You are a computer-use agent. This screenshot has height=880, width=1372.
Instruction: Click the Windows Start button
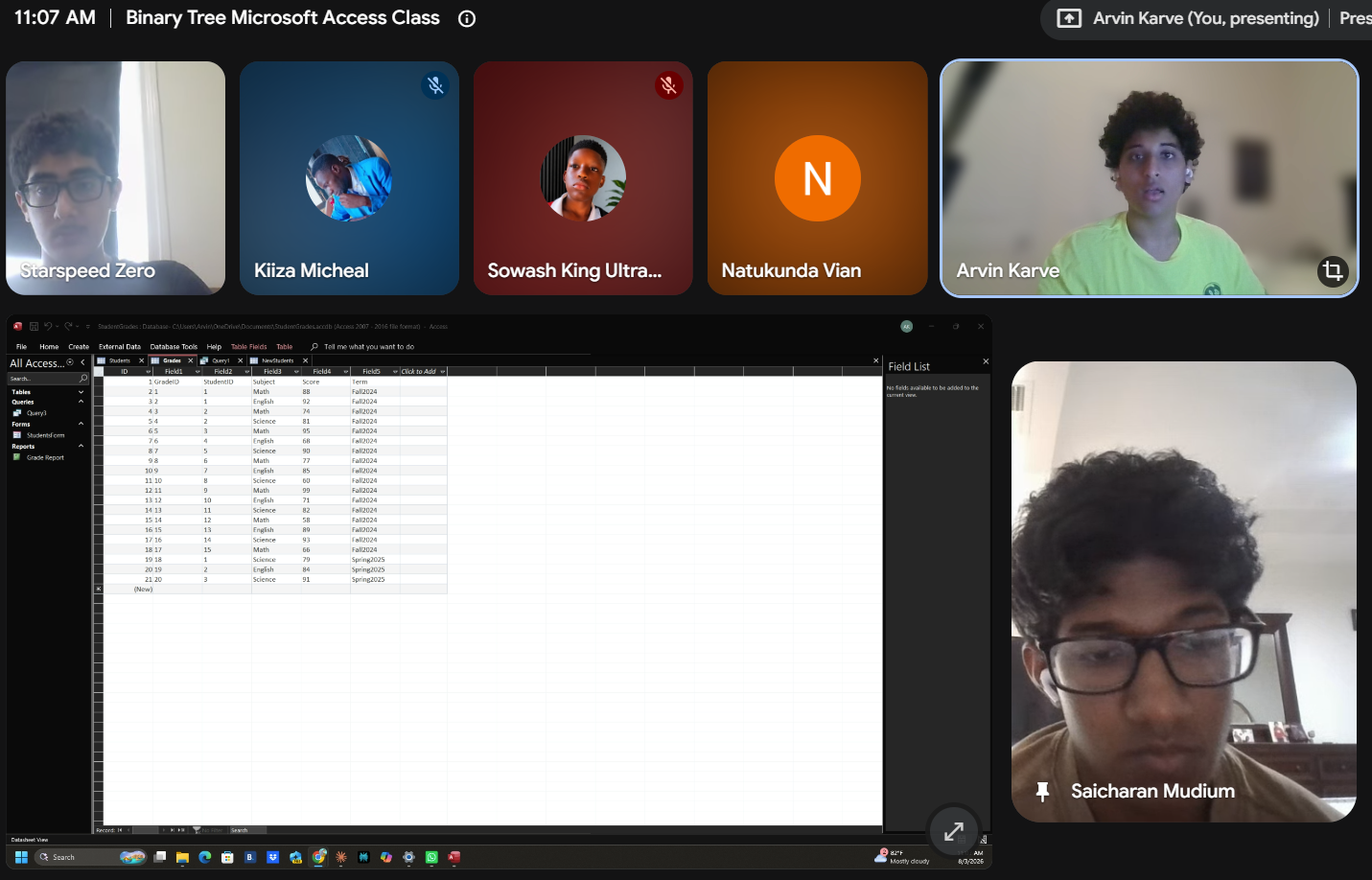point(21,857)
